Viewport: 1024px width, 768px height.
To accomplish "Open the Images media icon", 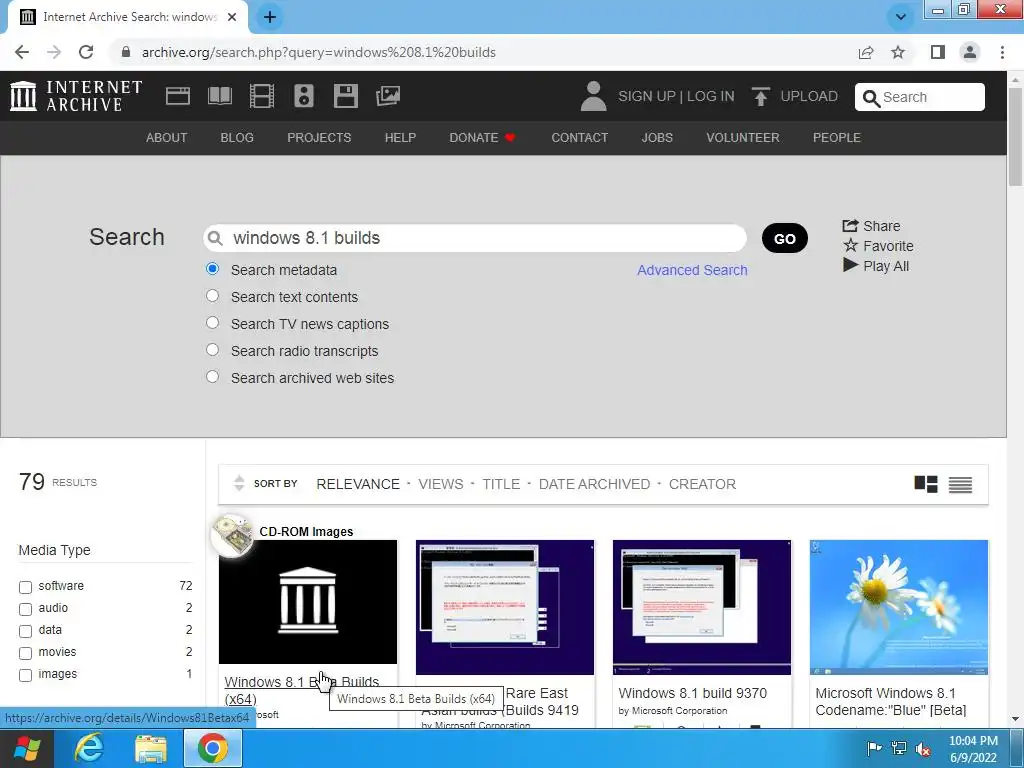I will point(388,96).
